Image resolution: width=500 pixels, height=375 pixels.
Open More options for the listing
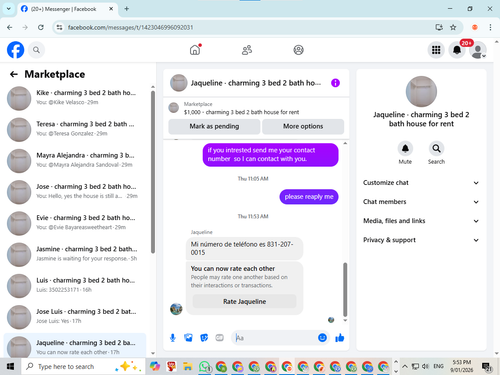pyautogui.click(x=303, y=126)
